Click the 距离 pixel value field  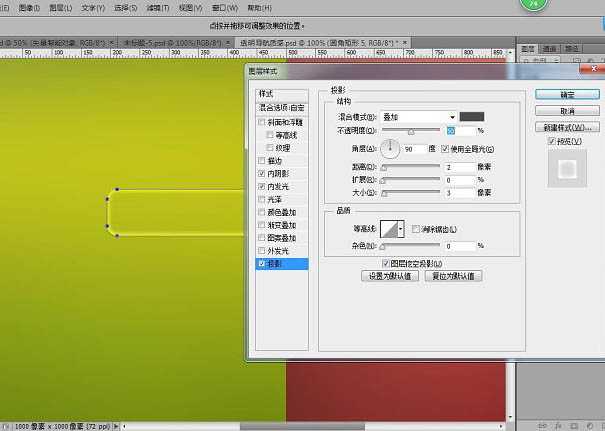pyautogui.click(x=460, y=167)
